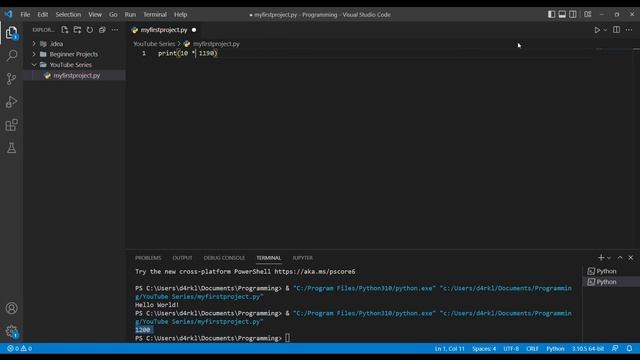Screen dimensions: 640x360
Task: Click line 1 code print statement
Action: click(x=188, y=53)
